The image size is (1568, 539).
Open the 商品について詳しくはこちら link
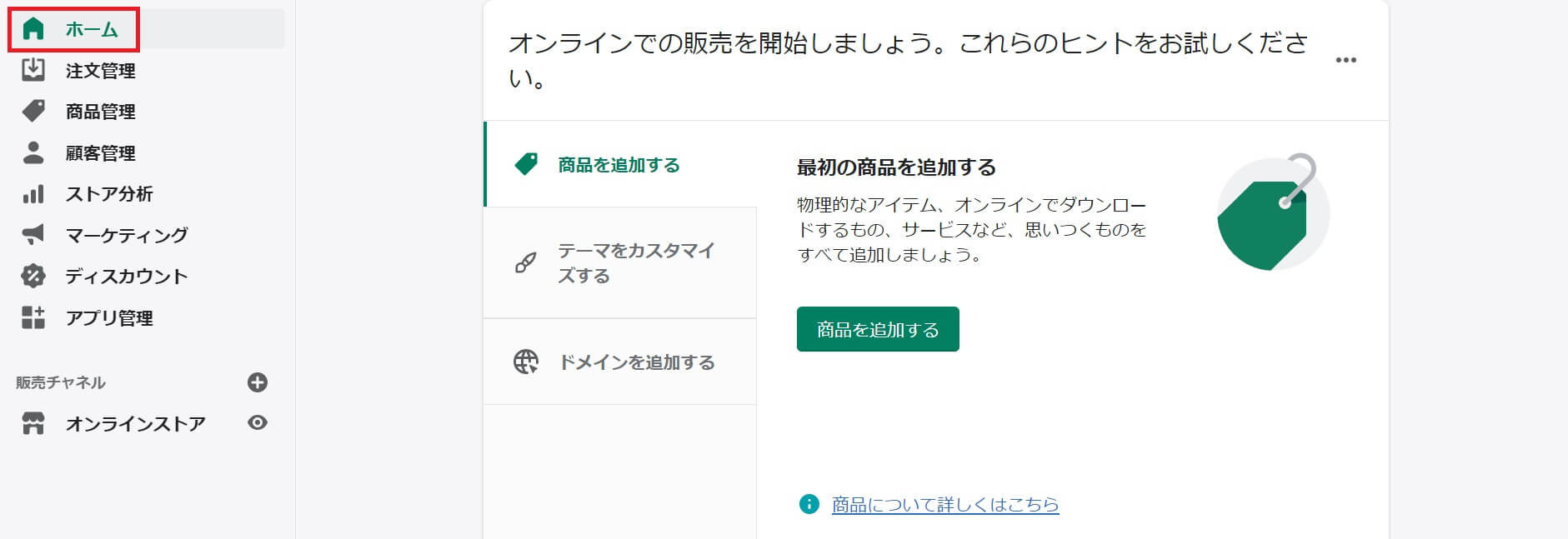click(x=944, y=504)
